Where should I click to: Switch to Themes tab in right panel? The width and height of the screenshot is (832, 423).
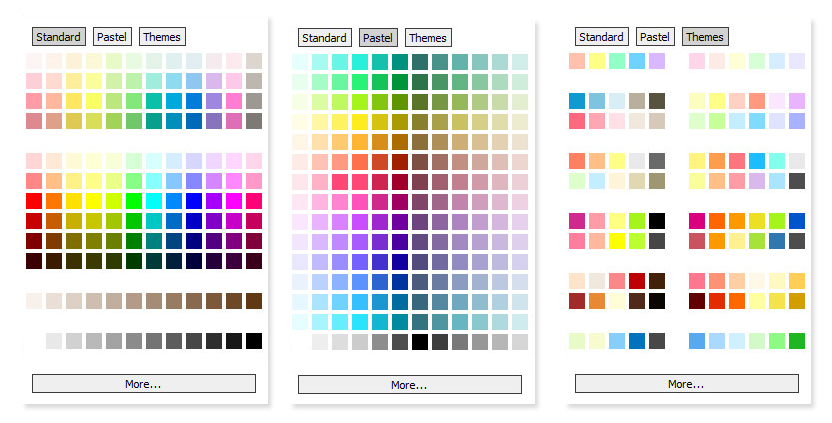click(x=705, y=37)
